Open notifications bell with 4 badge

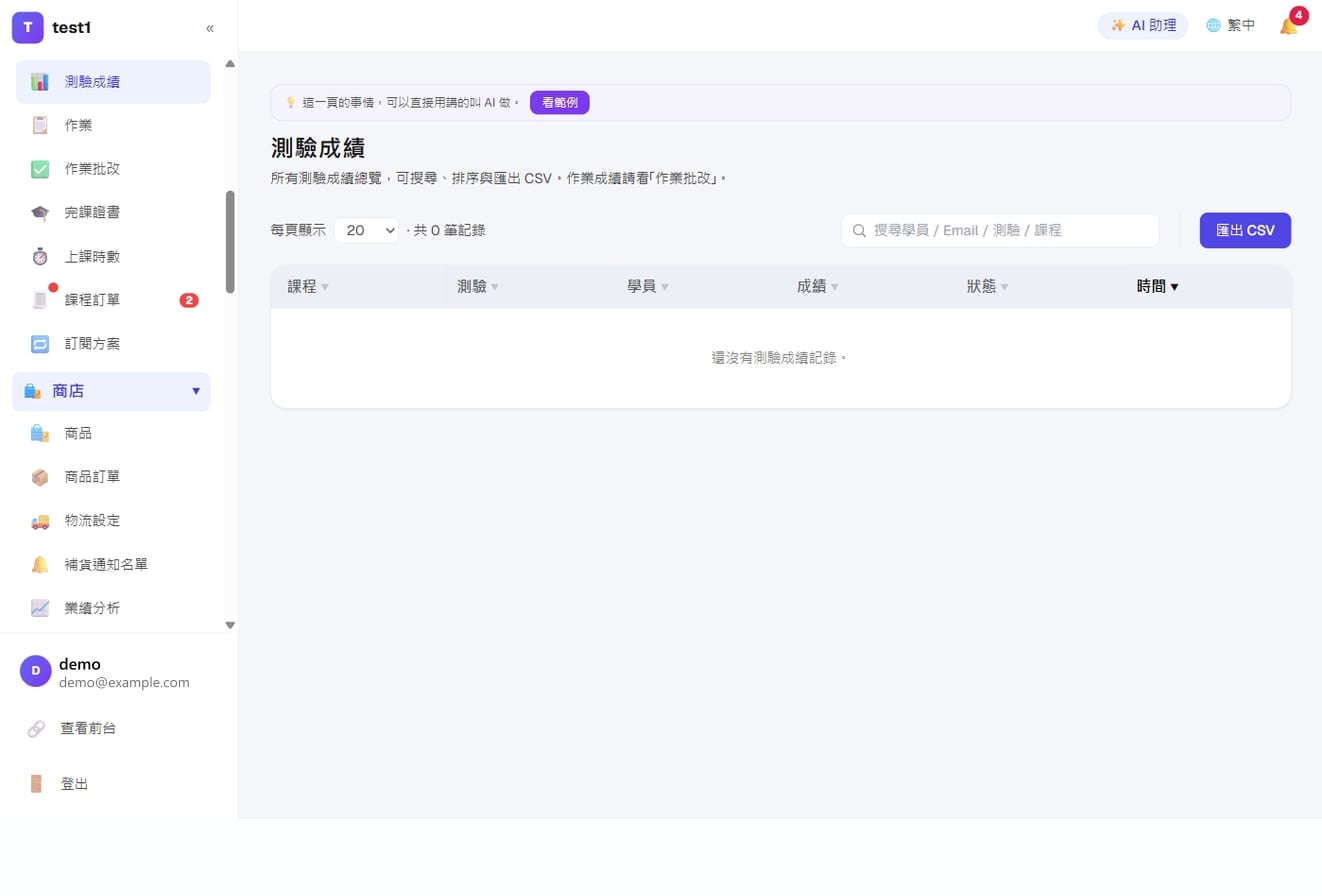(x=1290, y=24)
